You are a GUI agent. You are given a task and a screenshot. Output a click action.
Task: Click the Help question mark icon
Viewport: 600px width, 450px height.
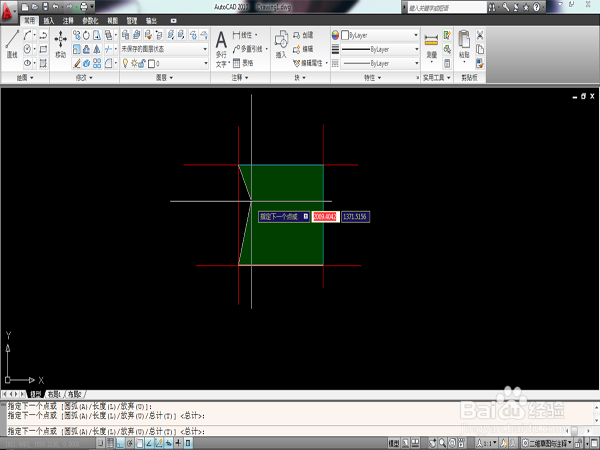[x=536, y=7]
